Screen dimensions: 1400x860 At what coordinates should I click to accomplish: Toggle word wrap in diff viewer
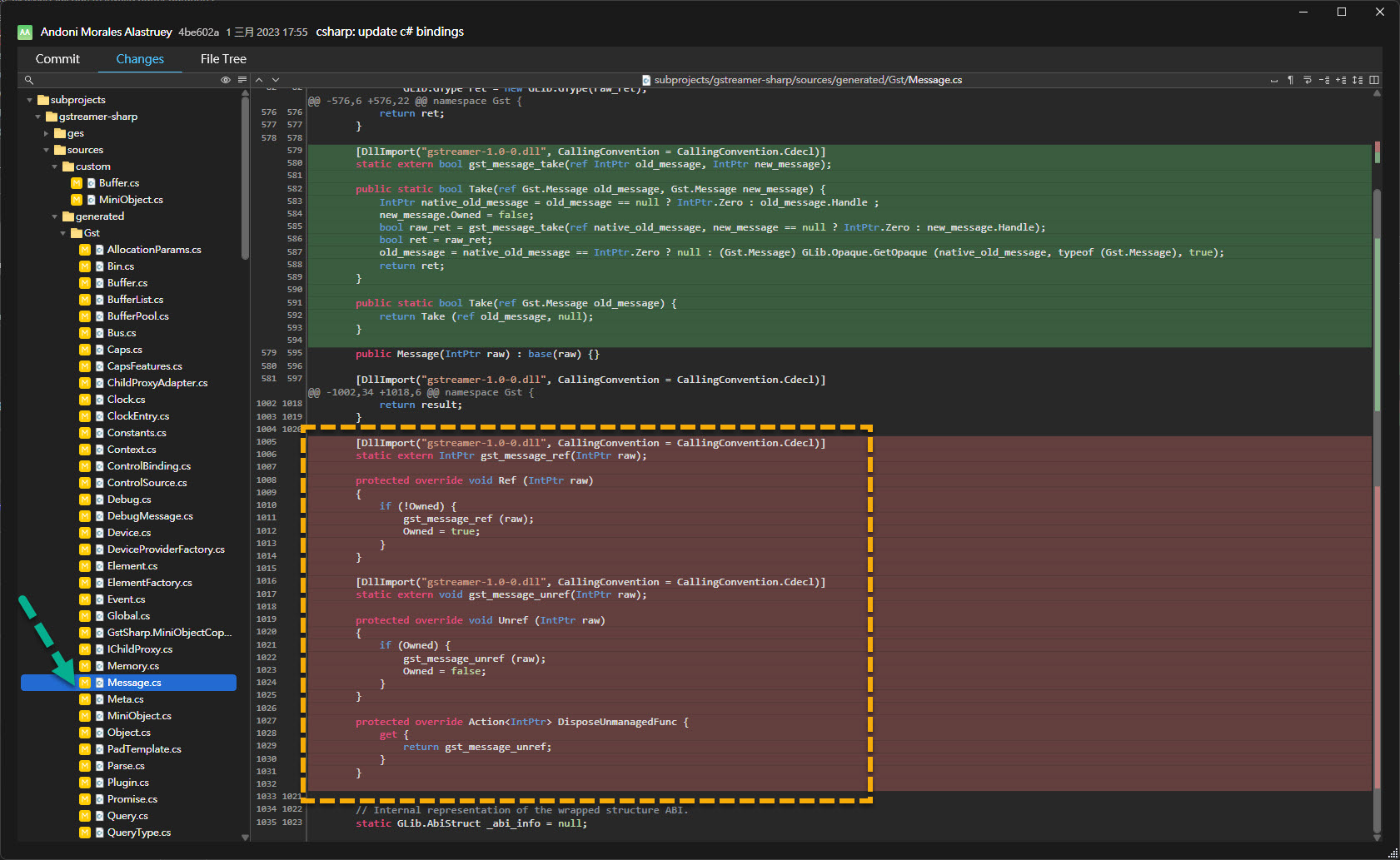1307,80
